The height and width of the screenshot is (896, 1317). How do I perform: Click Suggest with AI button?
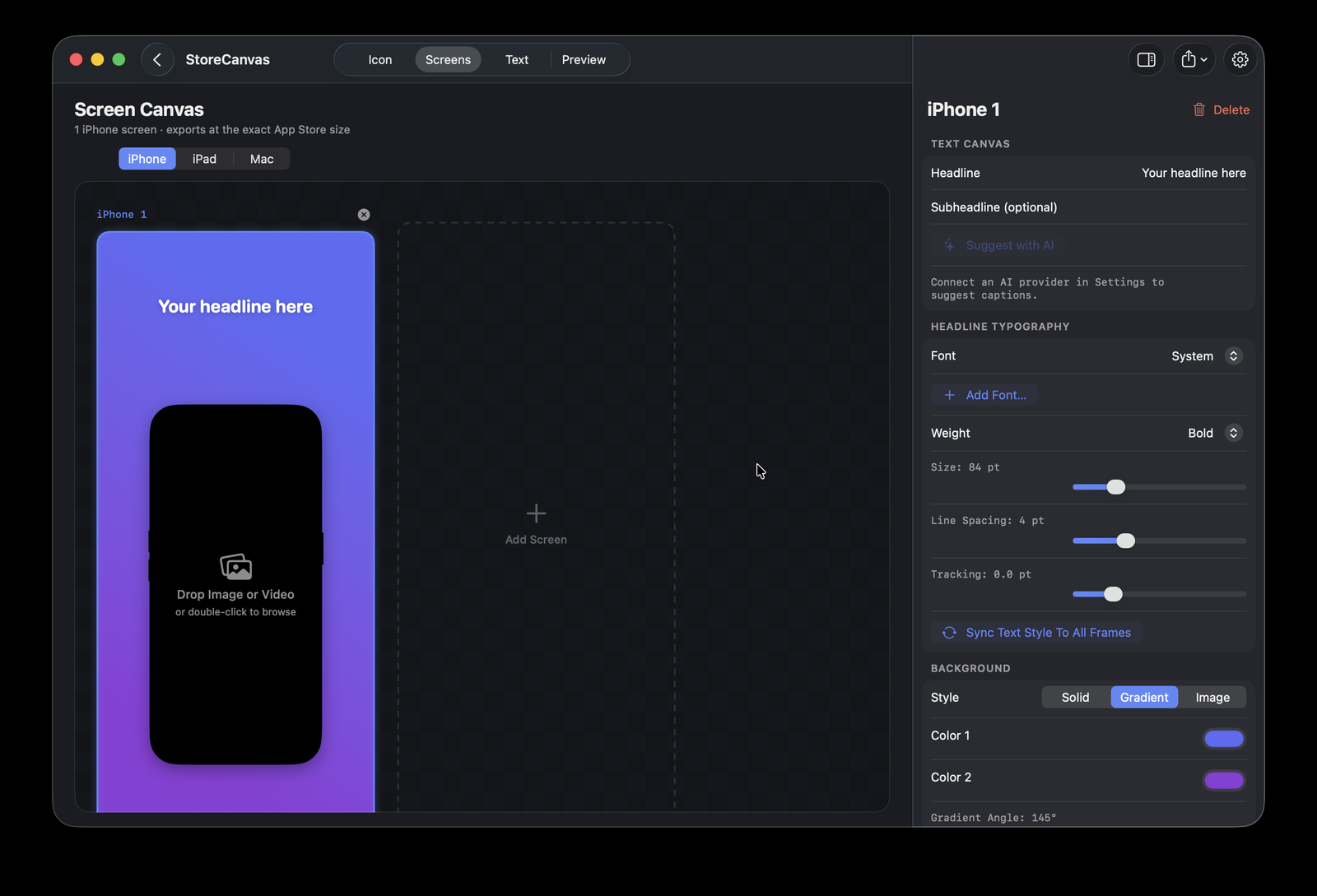pos(998,245)
